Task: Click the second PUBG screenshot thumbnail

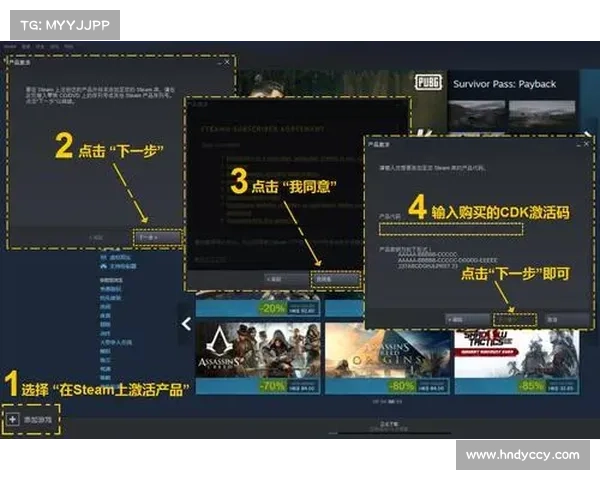Action: (542, 116)
